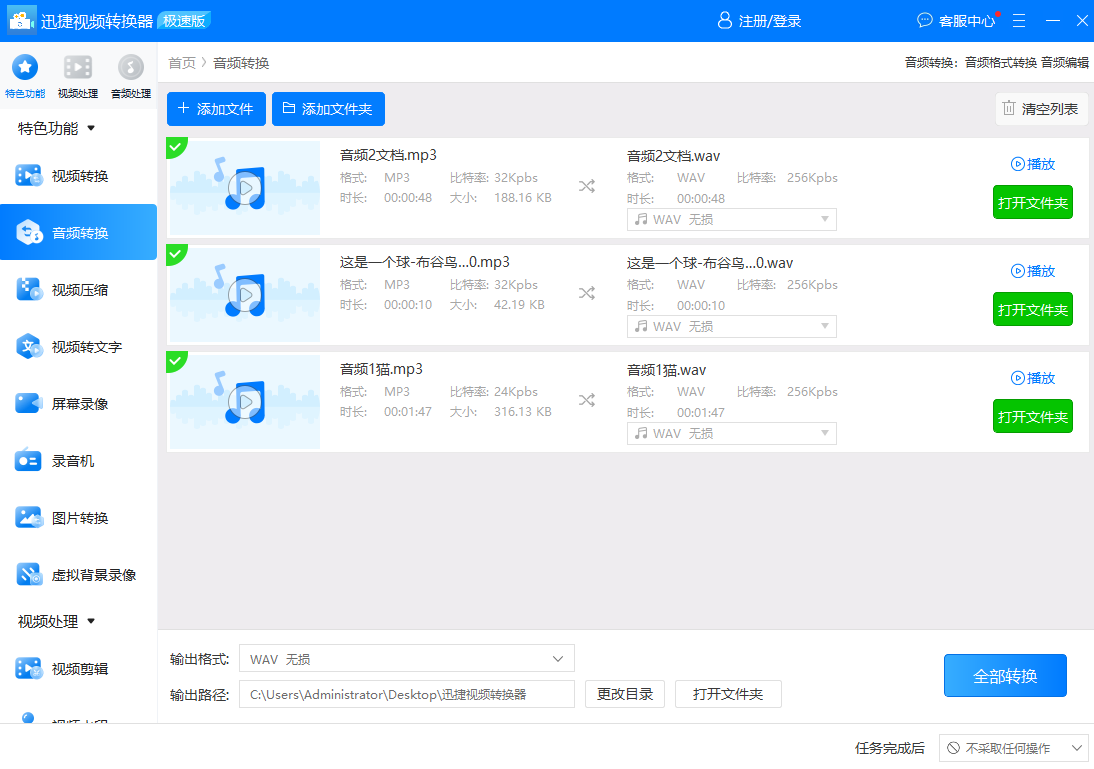Image resolution: width=1094 pixels, height=769 pixels.
Task: Click the 客服中心 chat icon
Action: (x=925, y=20)
